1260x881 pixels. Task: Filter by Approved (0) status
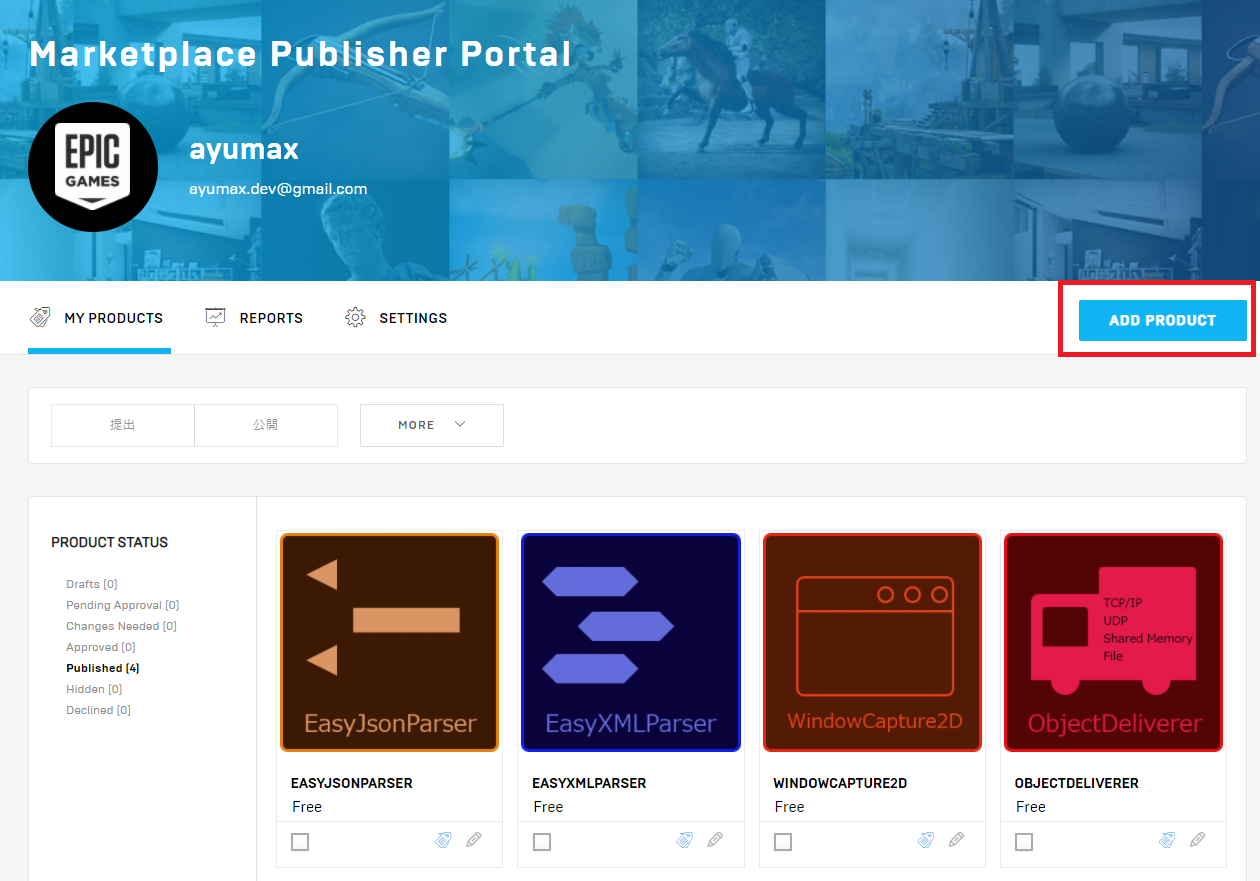pyautogui.click(x=101, y=647)
